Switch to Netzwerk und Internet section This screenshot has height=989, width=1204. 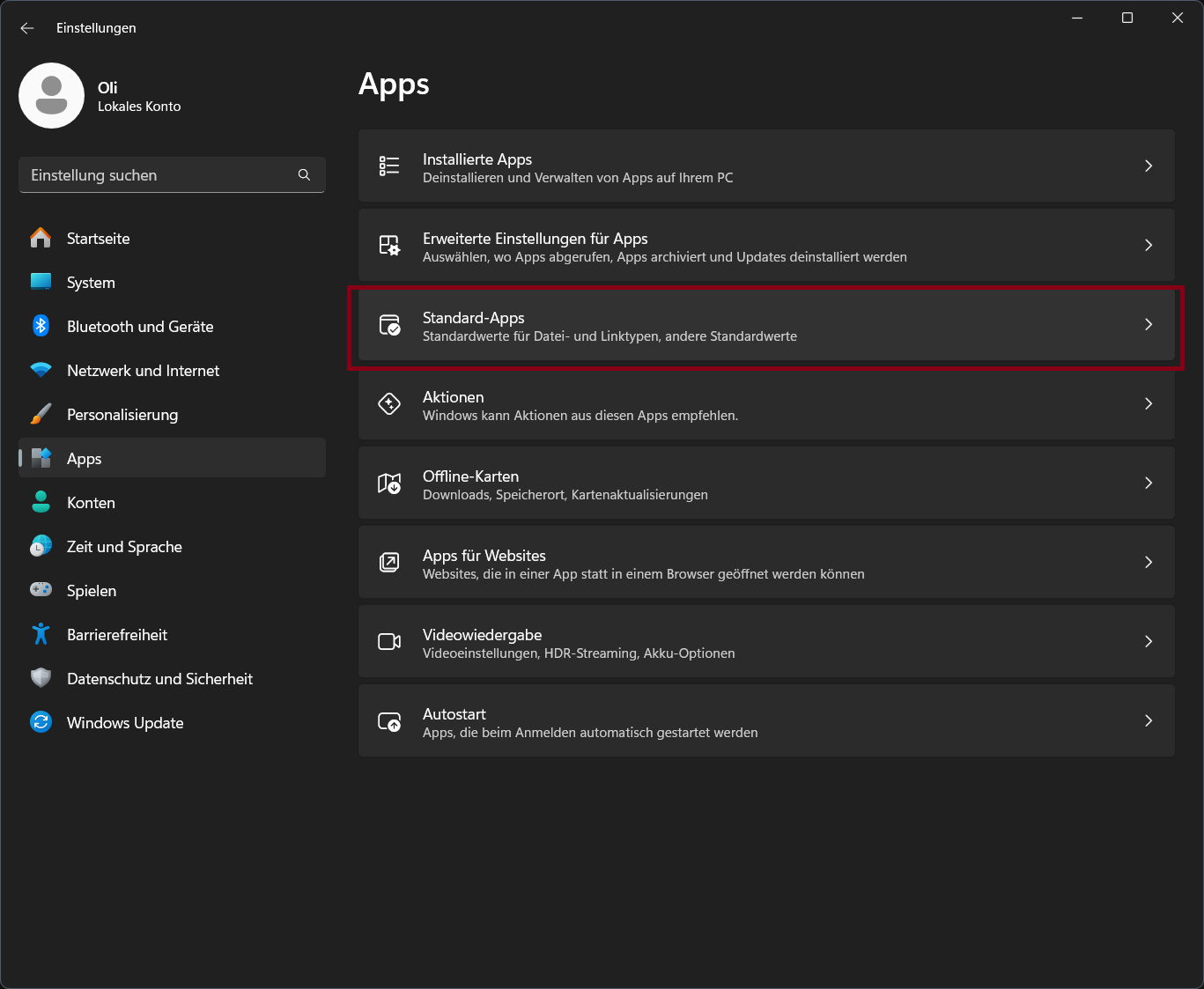point(143,371)
